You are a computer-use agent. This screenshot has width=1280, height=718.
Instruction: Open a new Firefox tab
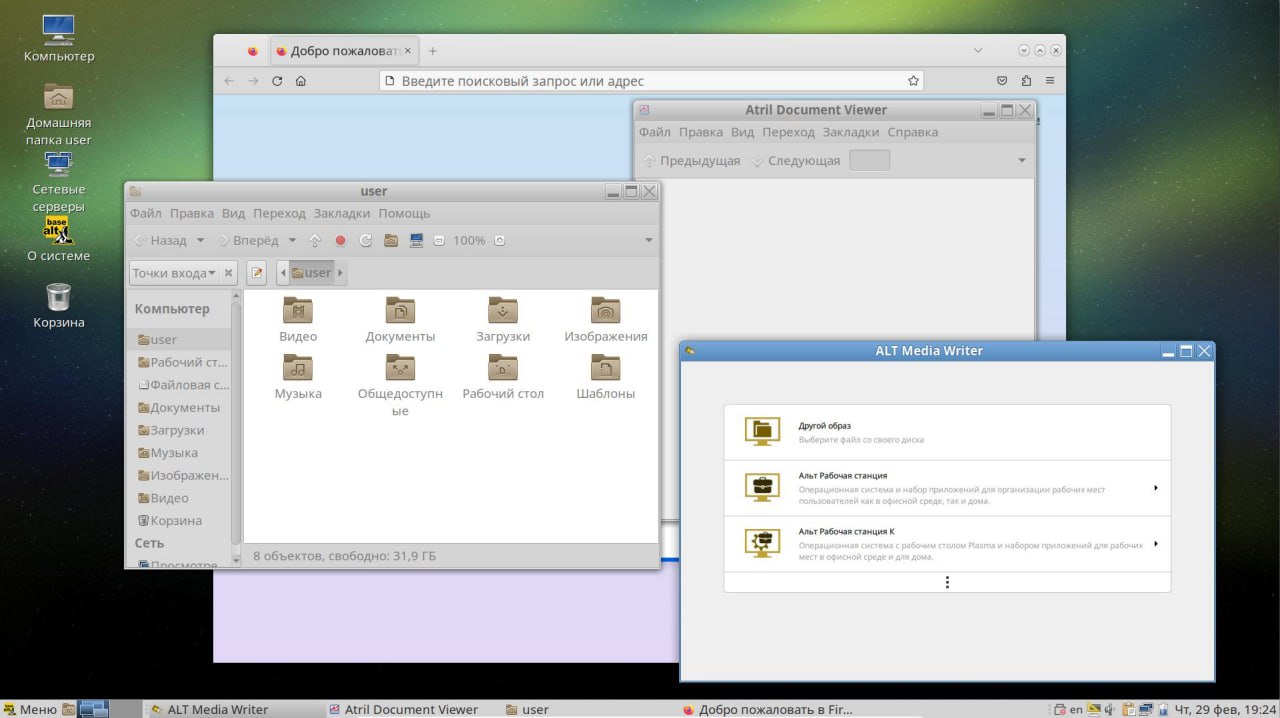pos(433,51)
